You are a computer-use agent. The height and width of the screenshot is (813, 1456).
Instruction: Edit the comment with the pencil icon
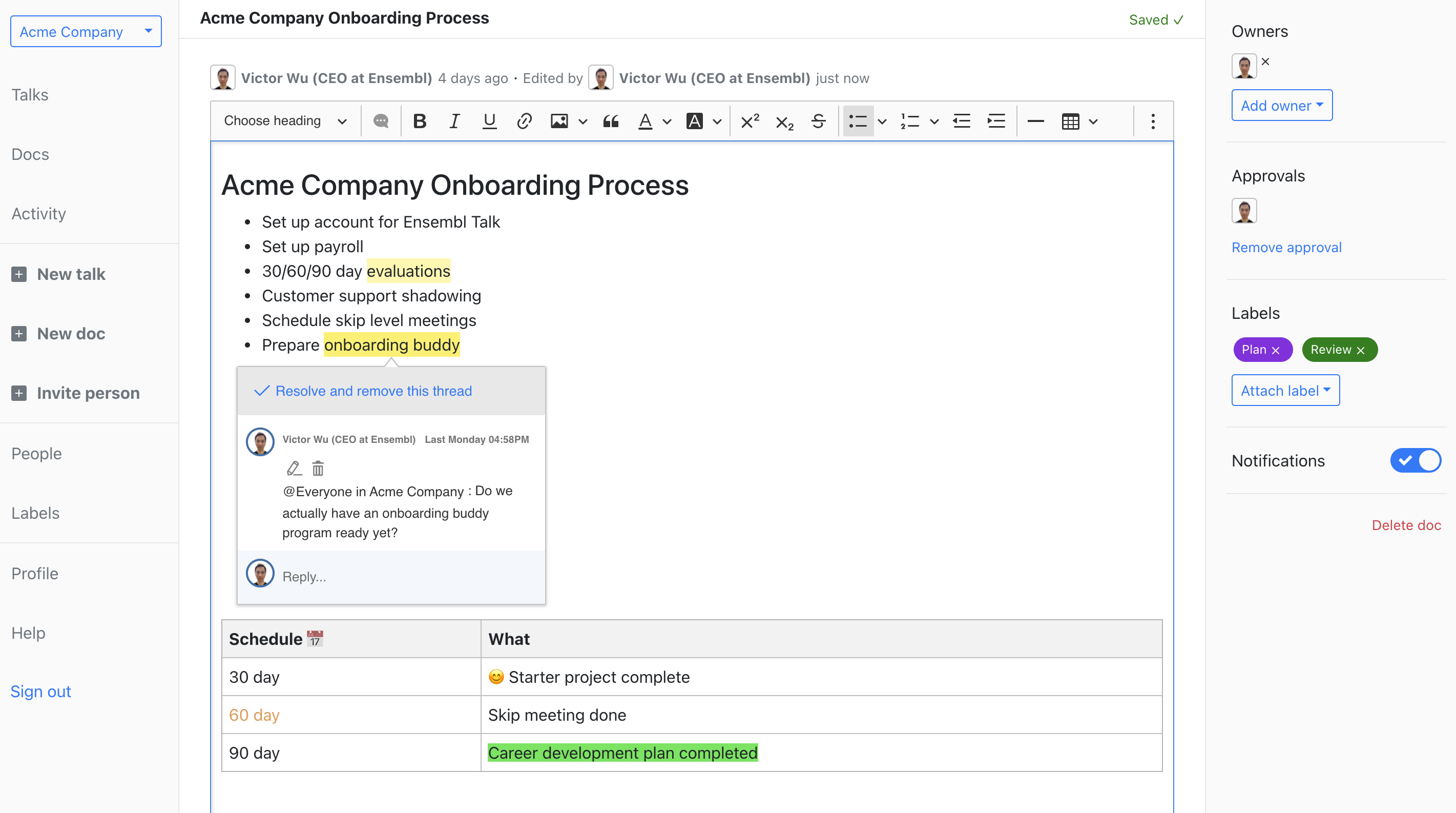(294, 468)
